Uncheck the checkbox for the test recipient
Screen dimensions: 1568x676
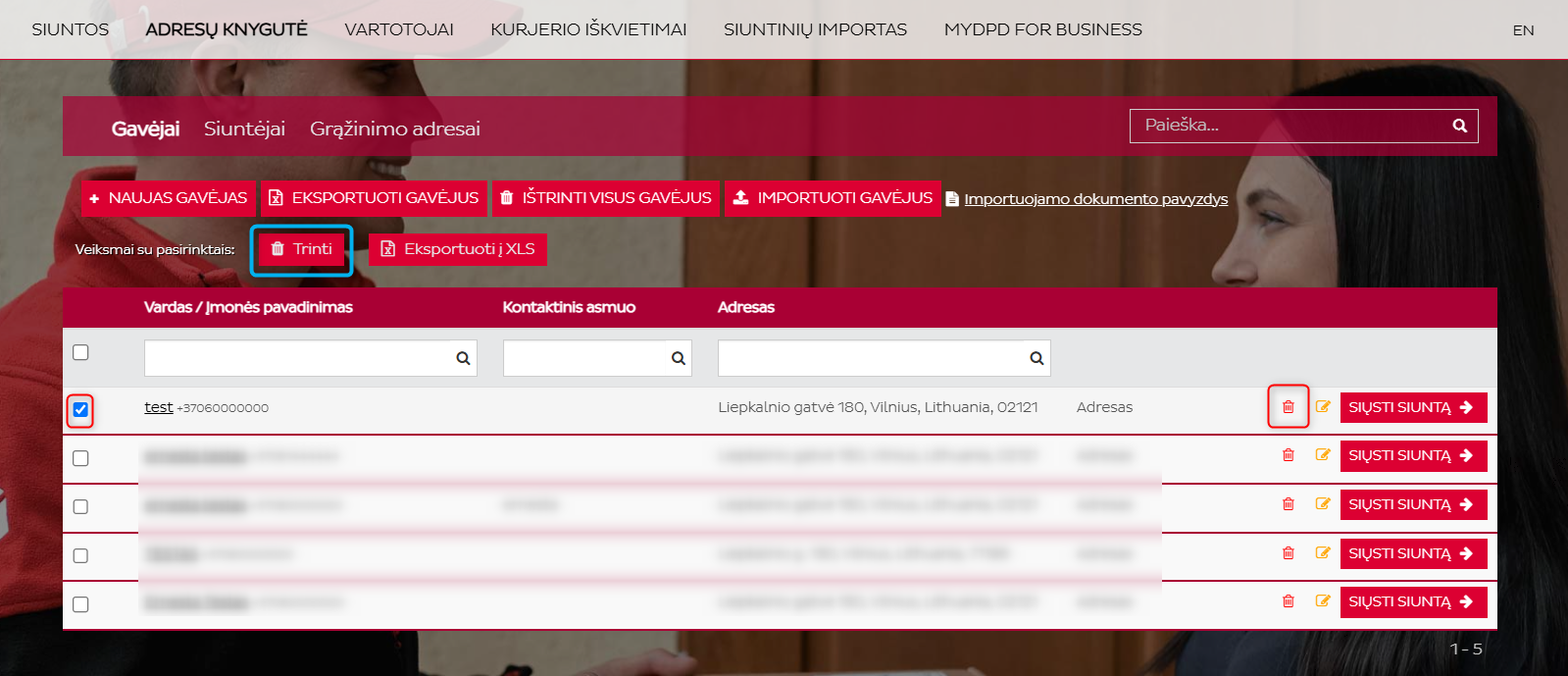coord(80,409)
